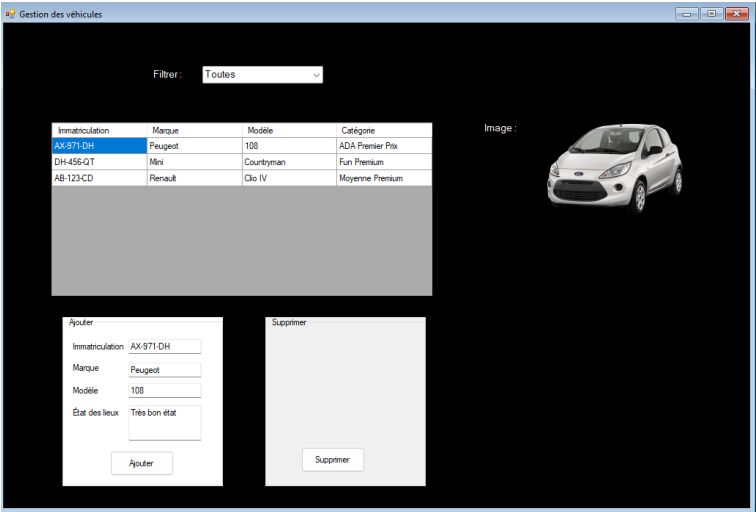The image size is (756, 512).
Task: Sort by Immatriculation column header
Action: click(x=99, y=130)
